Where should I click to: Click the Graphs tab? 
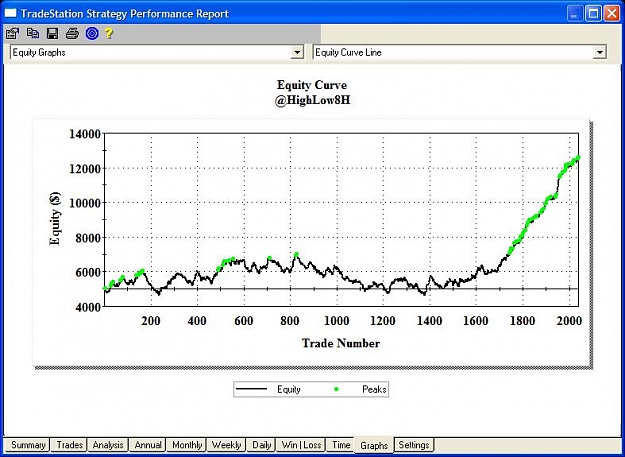[374, 445]
